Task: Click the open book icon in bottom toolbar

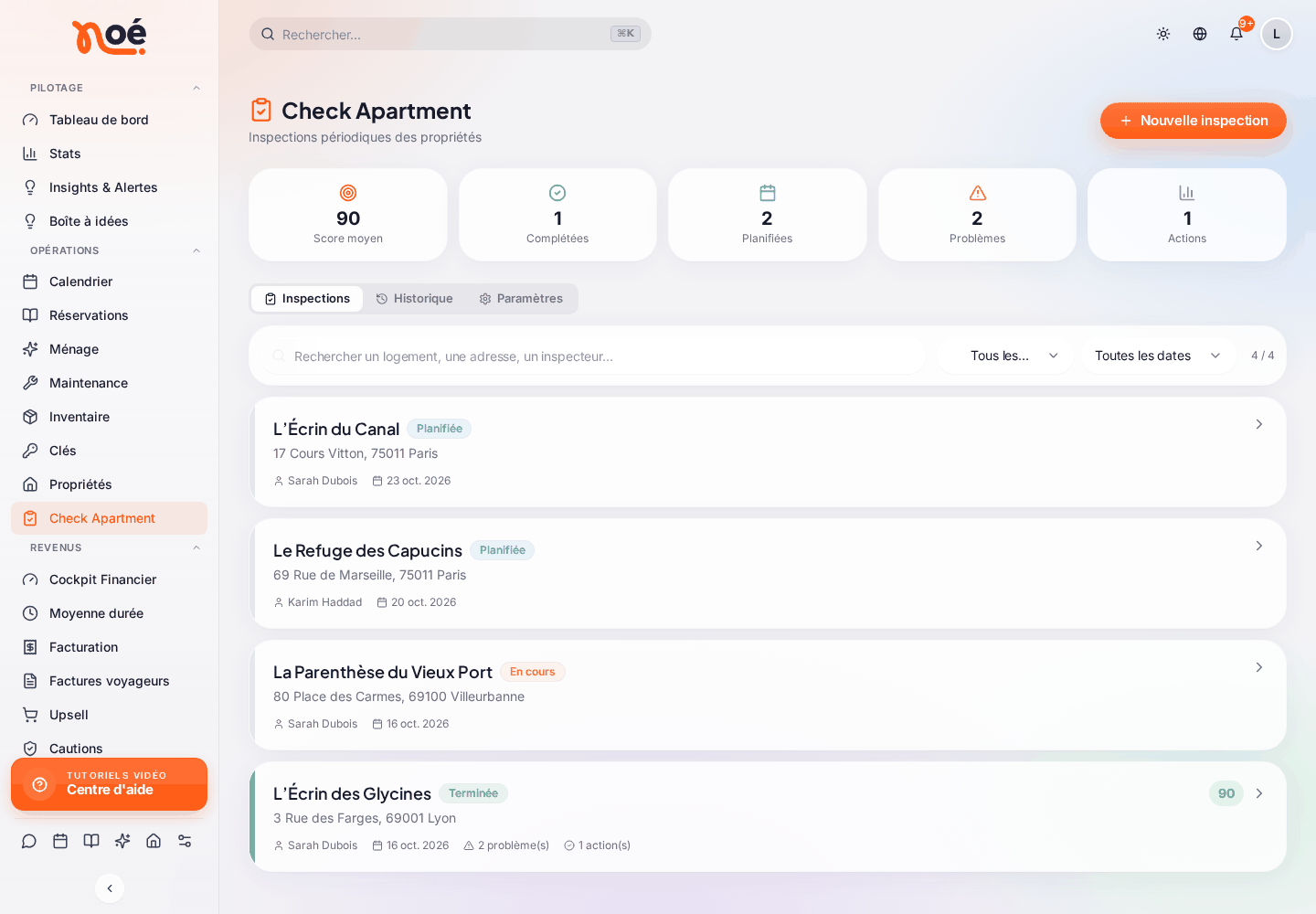Action: pos(91,841)
